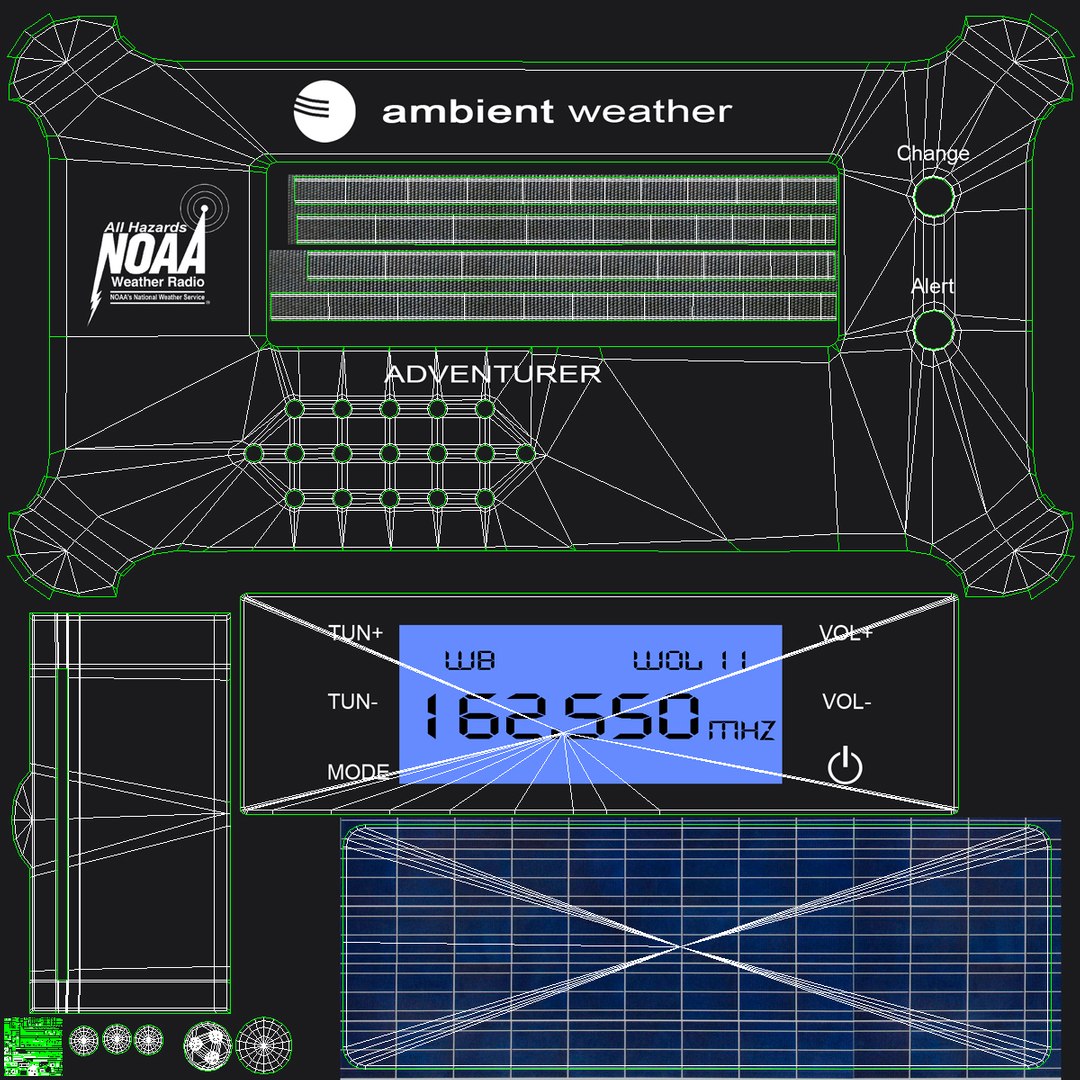Viewport: 1080px width, 1080px height.
Task: Click the 'VOL 11' readout on LCD
Action: click(689, 661)
